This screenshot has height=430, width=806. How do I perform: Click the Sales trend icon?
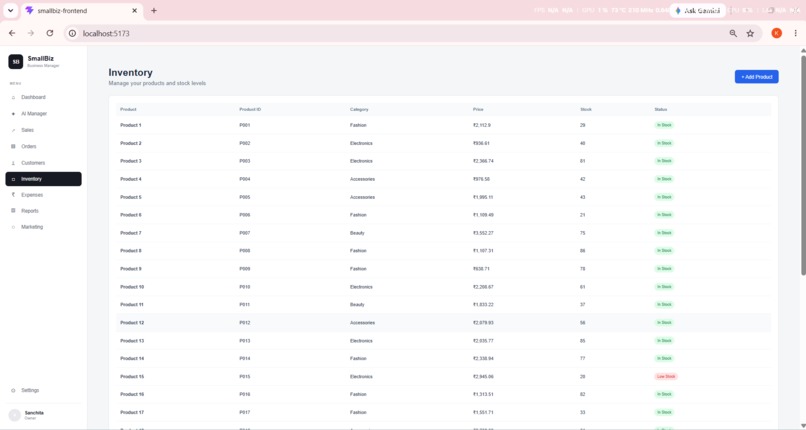pos(13,130)
